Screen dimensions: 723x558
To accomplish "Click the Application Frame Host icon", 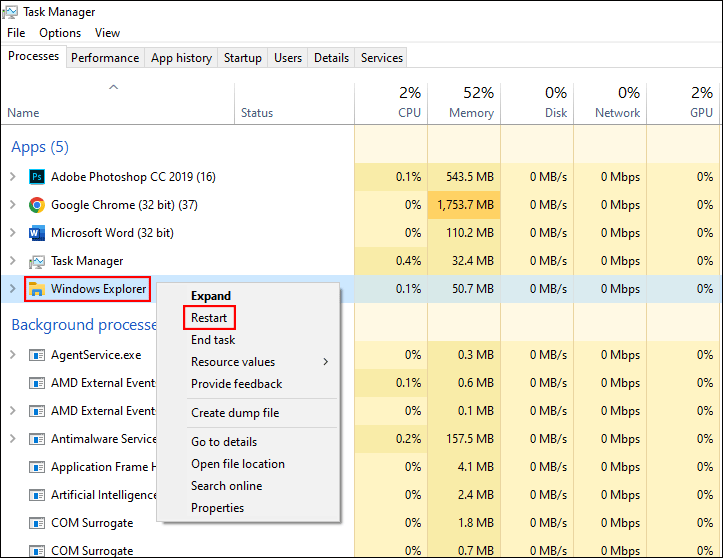I will (x=37, y=467).
